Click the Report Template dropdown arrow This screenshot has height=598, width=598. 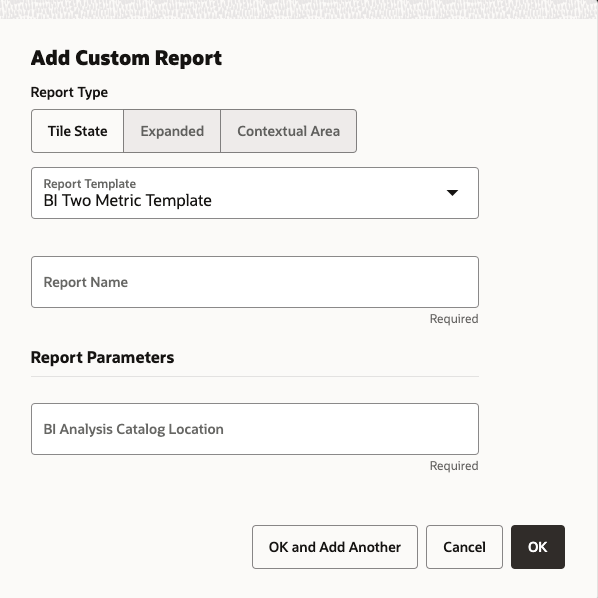[x=452, y=193]
